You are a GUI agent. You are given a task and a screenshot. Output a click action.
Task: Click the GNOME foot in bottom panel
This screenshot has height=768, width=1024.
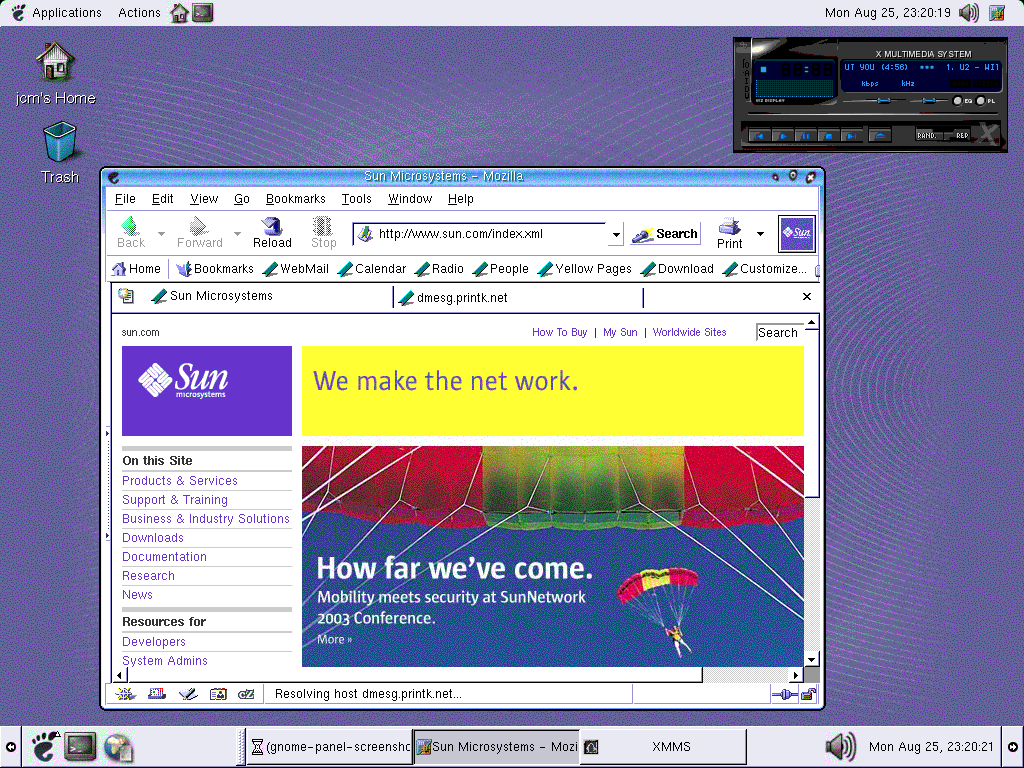(x=44, y=746)
